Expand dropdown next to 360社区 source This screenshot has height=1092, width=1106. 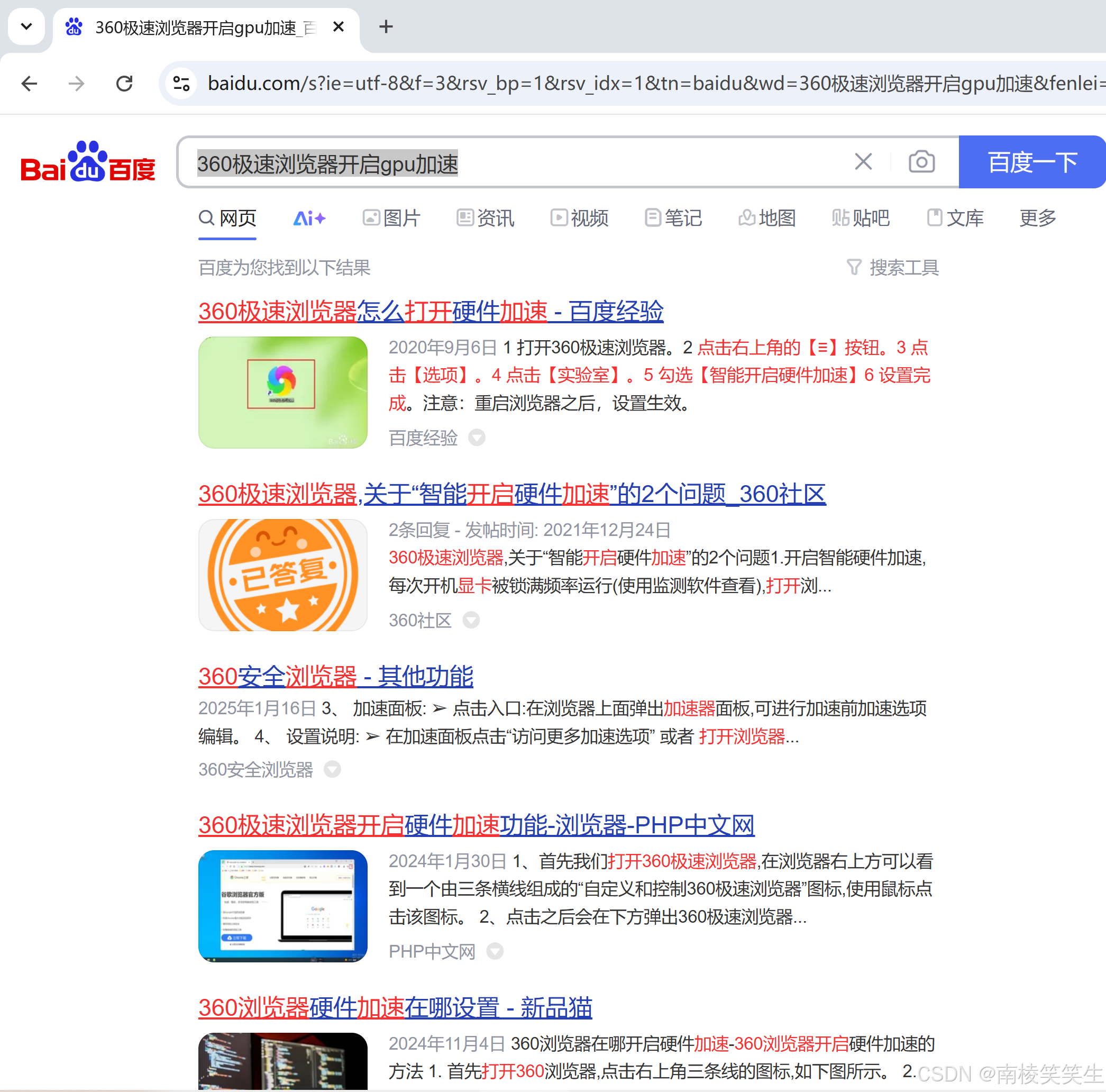click(471, 620)
